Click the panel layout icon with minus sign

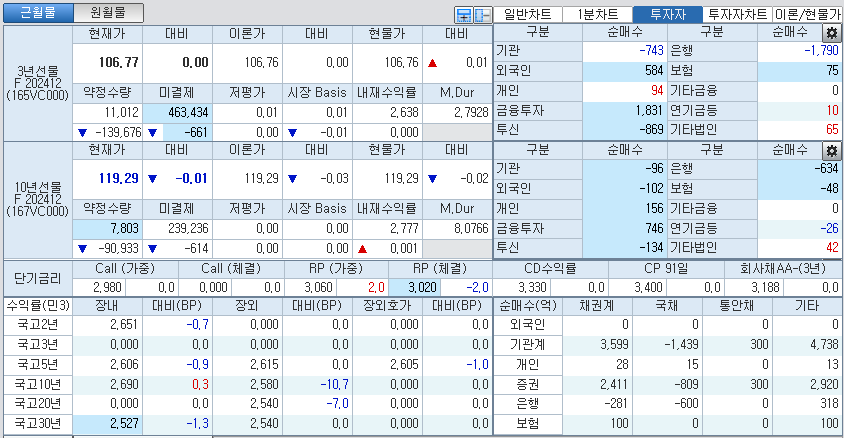pyautogui.click(x=482, y=15)
